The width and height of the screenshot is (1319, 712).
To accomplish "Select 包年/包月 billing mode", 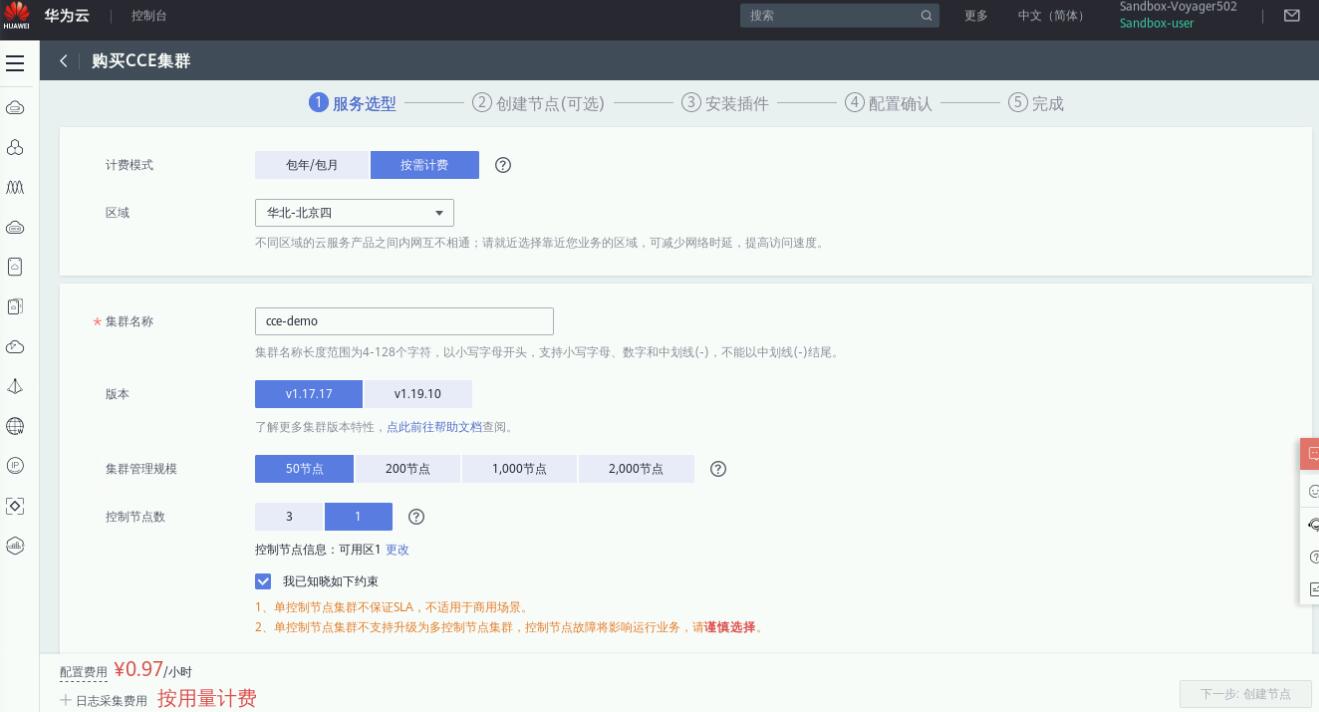I will 312,165.
